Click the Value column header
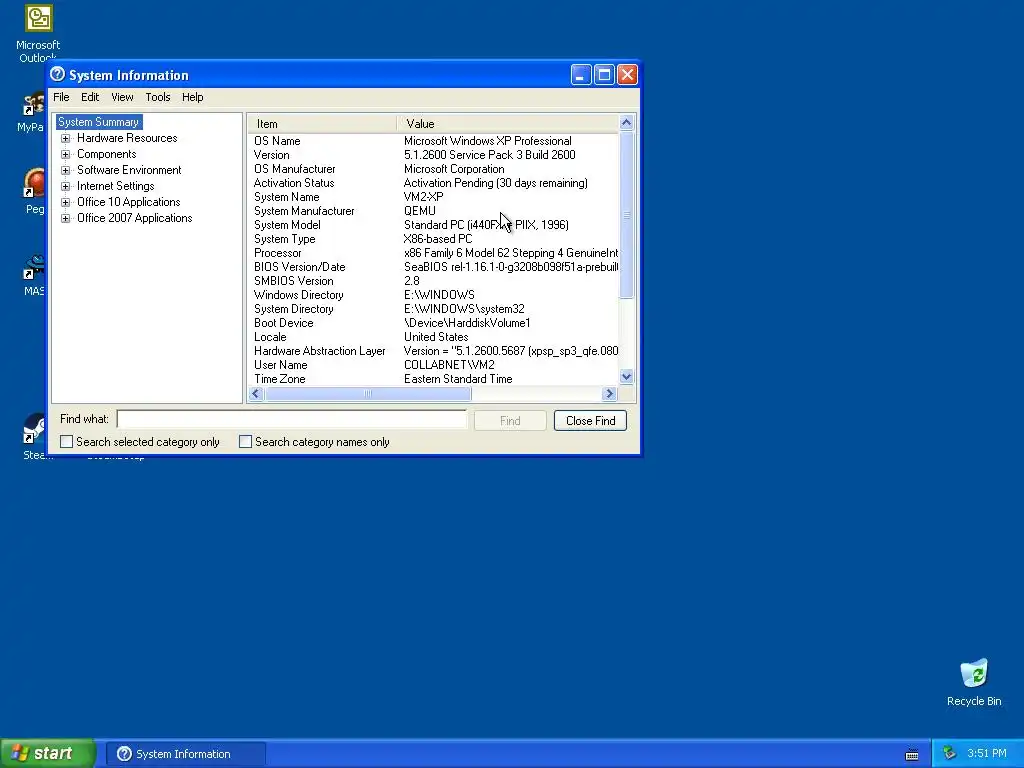This screenshot has width=1024, height=768. click(508, 123)
